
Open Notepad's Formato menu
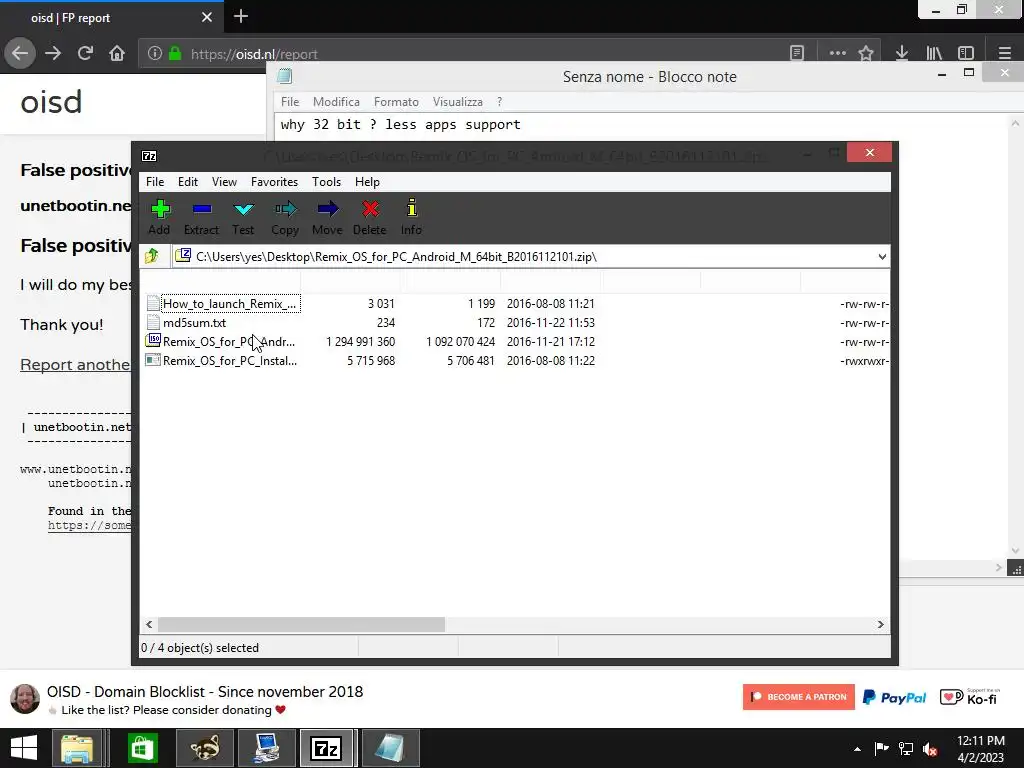click(396, 102)
